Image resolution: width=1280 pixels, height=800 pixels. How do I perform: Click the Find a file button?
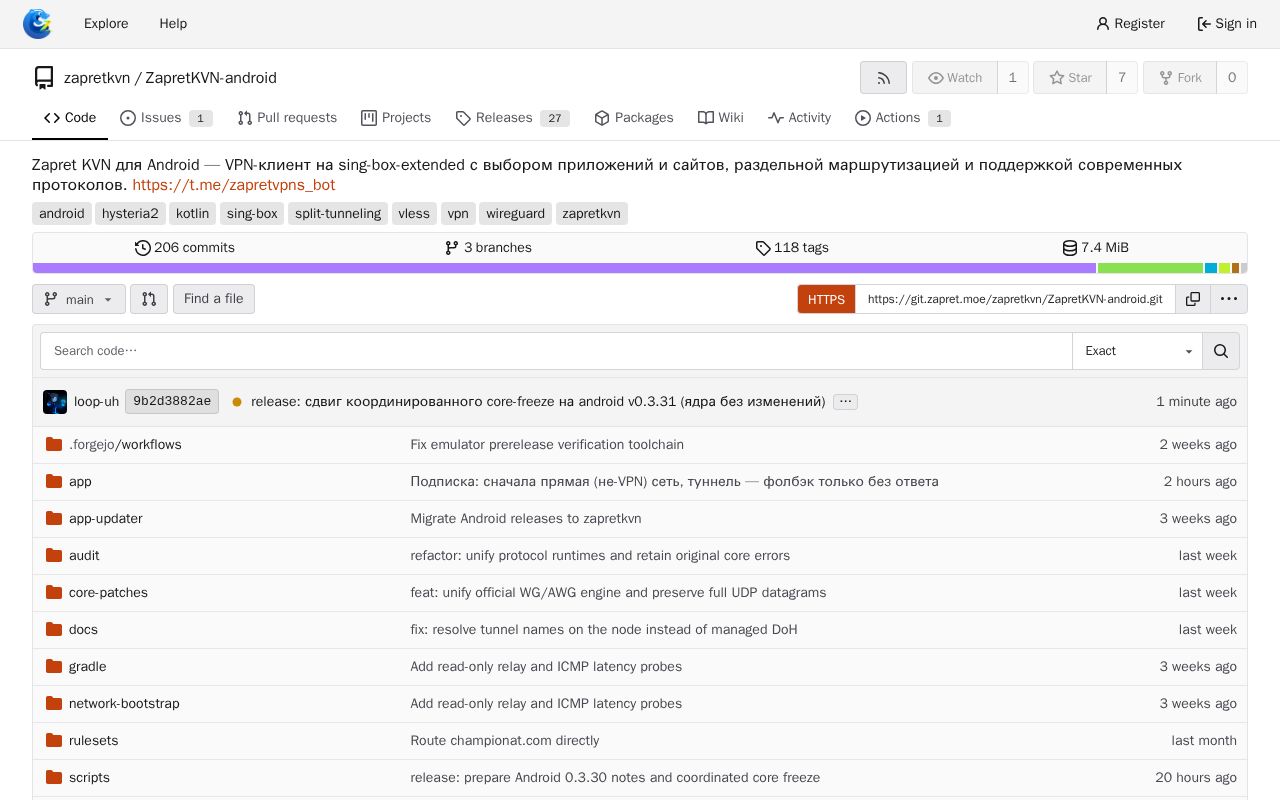tap(214, 299)
